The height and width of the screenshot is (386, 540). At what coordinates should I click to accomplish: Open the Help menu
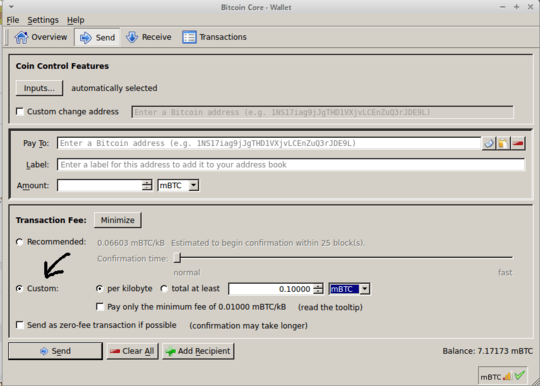click(x=75, y=20)
